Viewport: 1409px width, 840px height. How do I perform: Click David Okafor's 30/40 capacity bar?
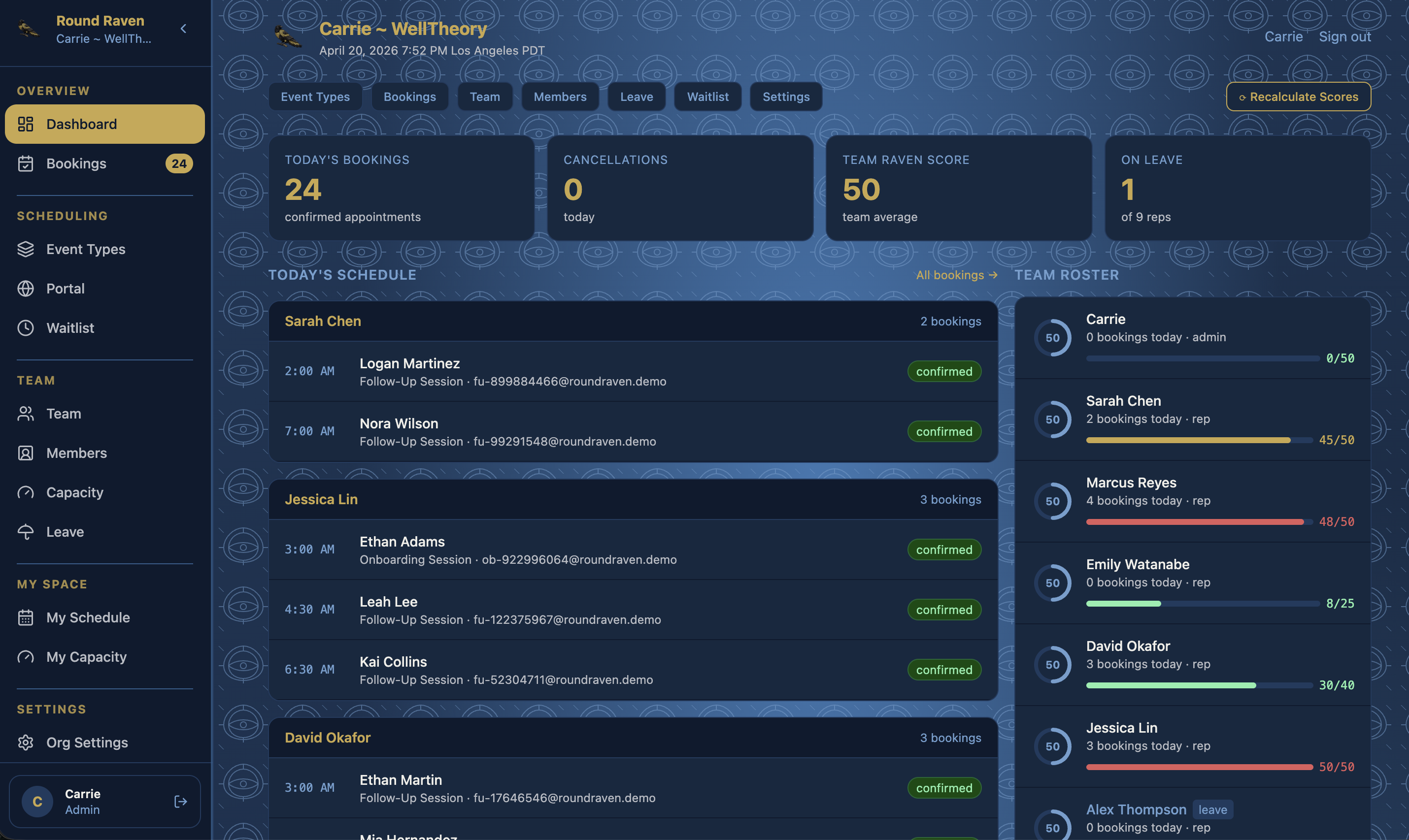[1200, 685]
